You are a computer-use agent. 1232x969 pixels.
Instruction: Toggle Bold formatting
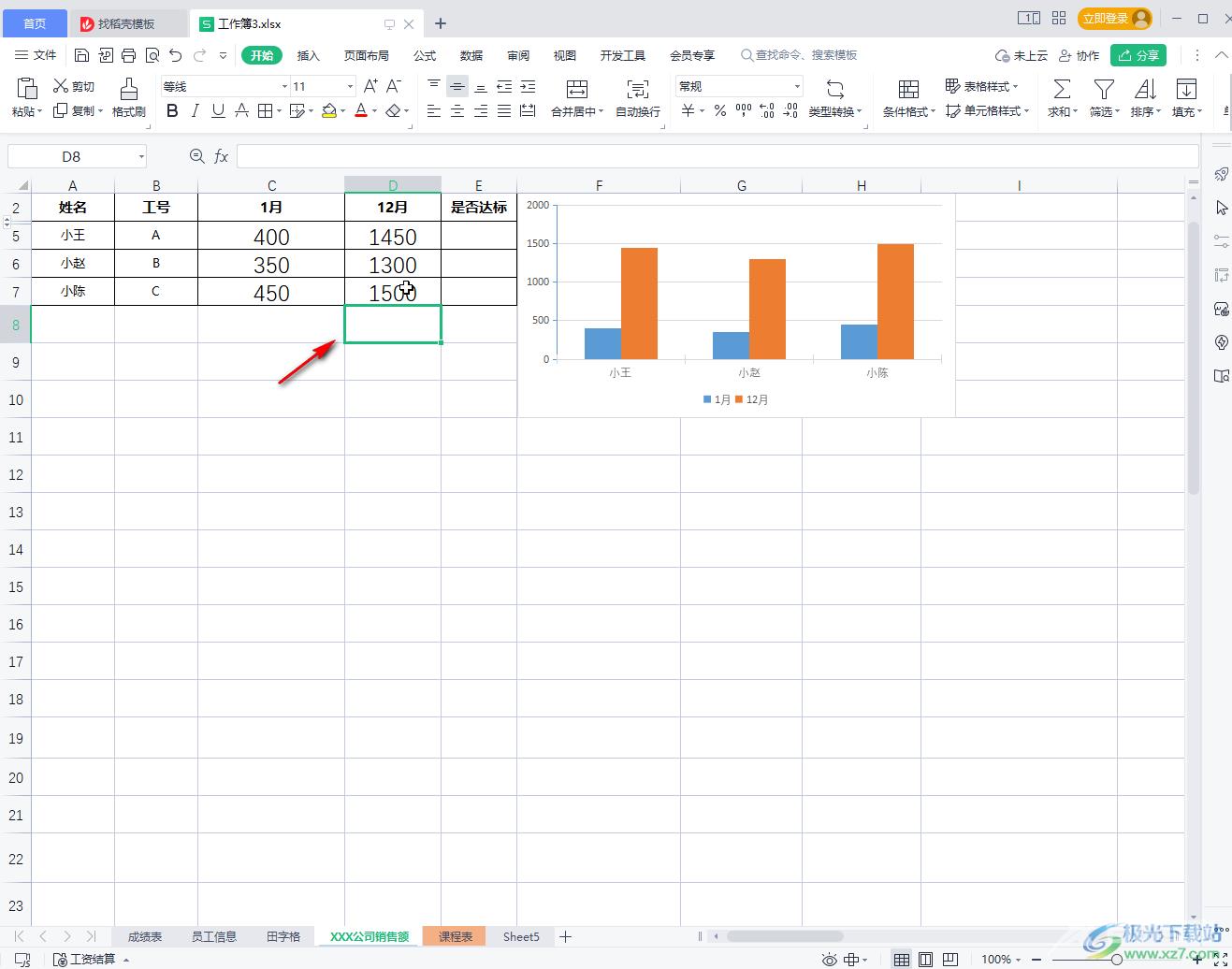tap(172, 110)
